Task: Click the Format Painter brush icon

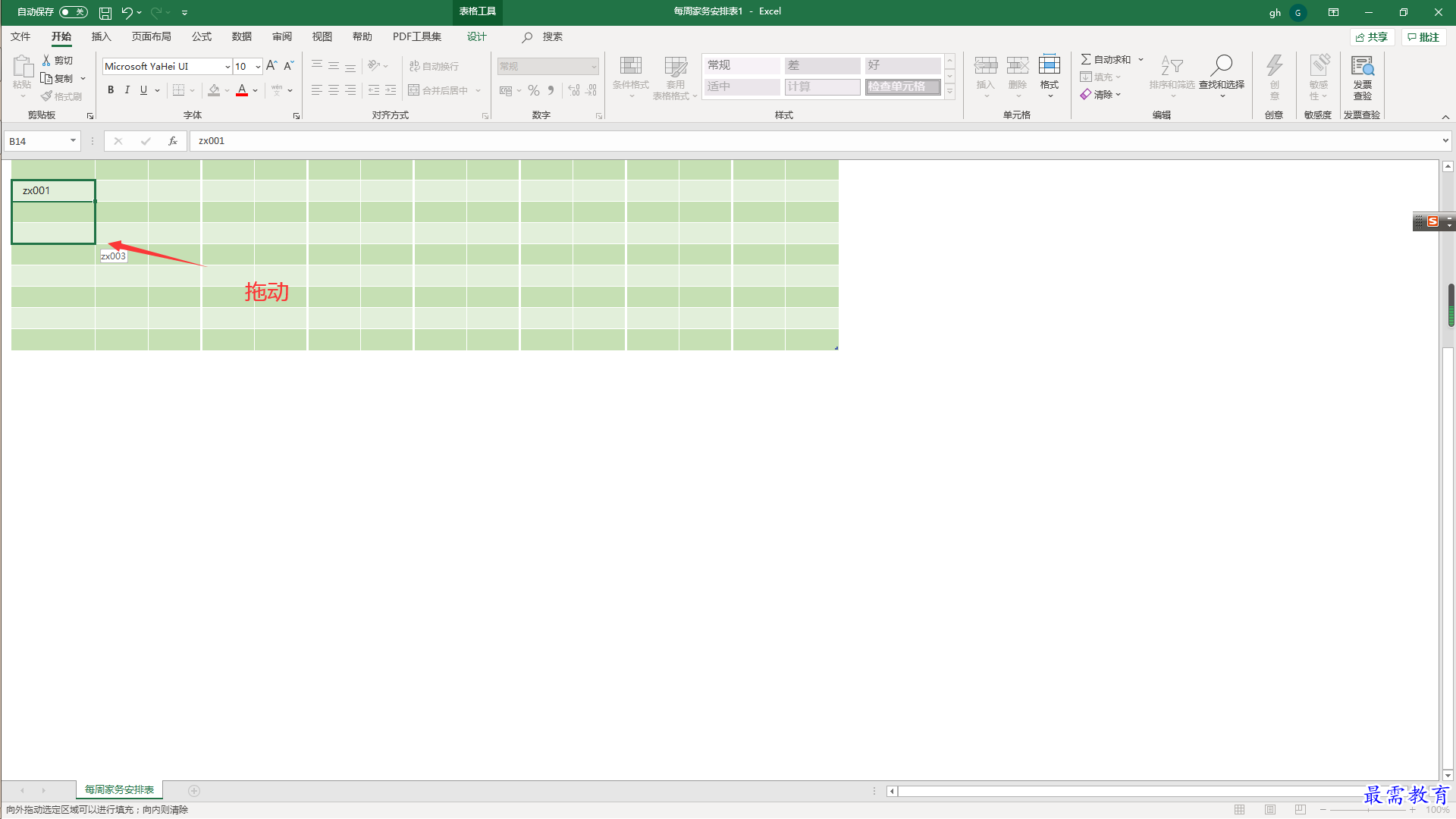Action: point(46,96)
